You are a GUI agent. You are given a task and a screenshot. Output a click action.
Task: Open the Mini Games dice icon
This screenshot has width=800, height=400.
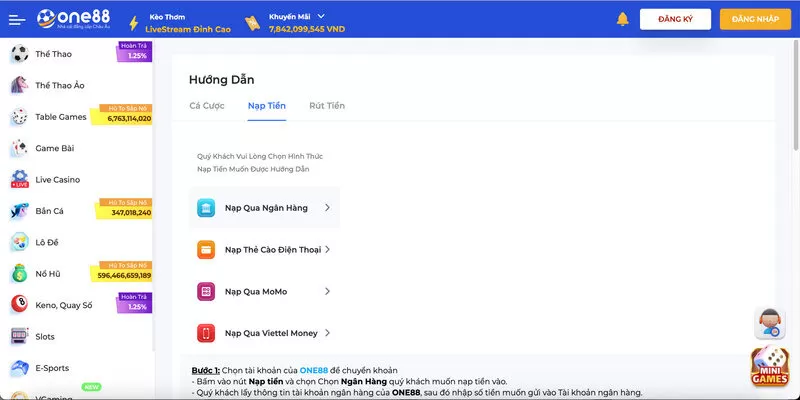tap(770, 367)
